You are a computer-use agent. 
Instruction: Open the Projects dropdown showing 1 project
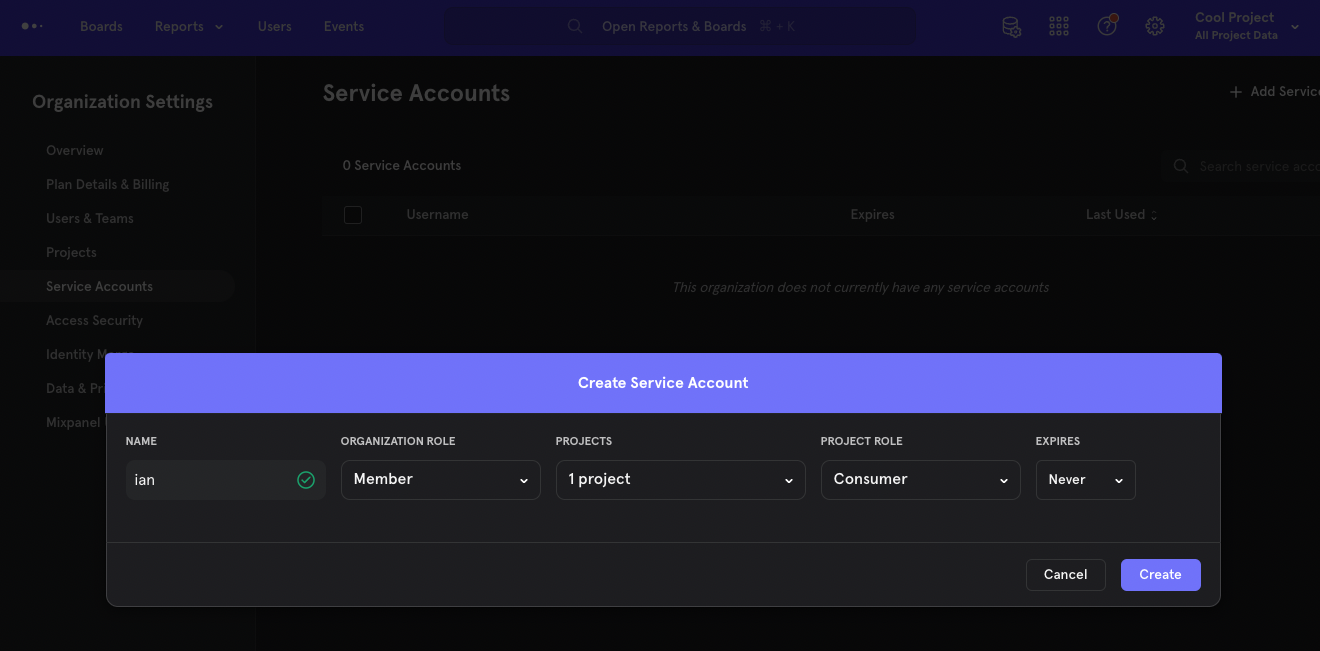tap(680, 480)
